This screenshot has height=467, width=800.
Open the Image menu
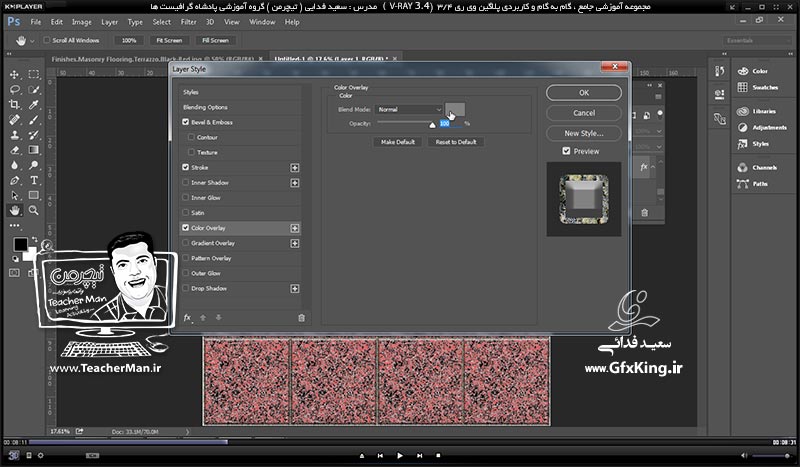point(82,22)
